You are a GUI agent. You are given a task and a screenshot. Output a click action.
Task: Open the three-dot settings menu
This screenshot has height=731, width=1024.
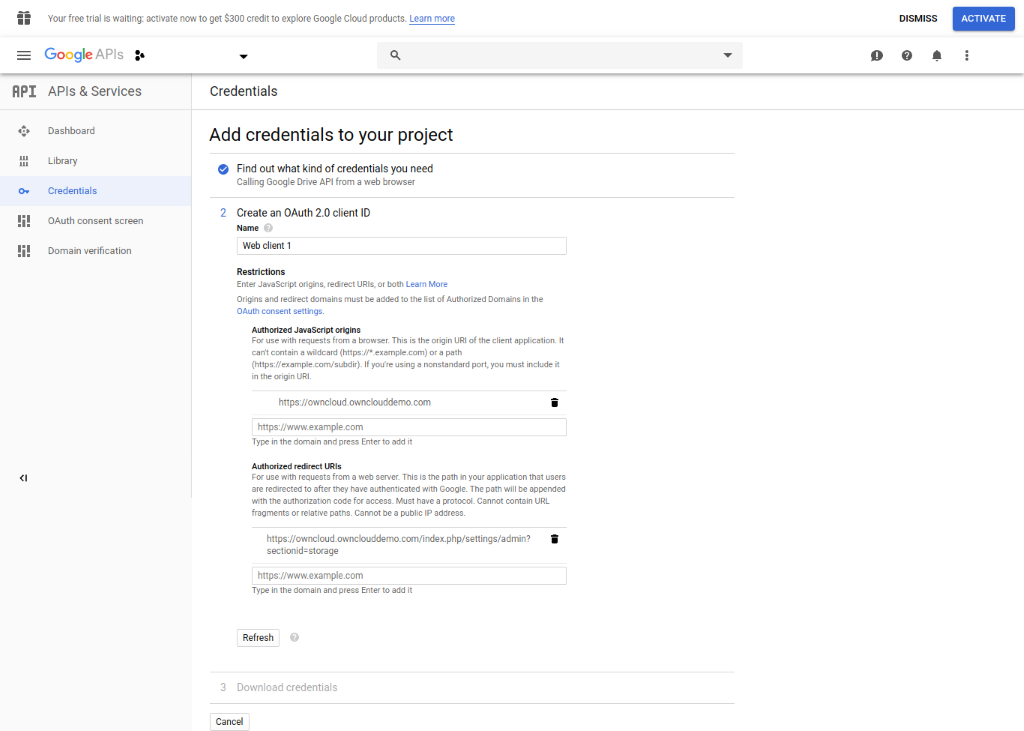[966, 56]
